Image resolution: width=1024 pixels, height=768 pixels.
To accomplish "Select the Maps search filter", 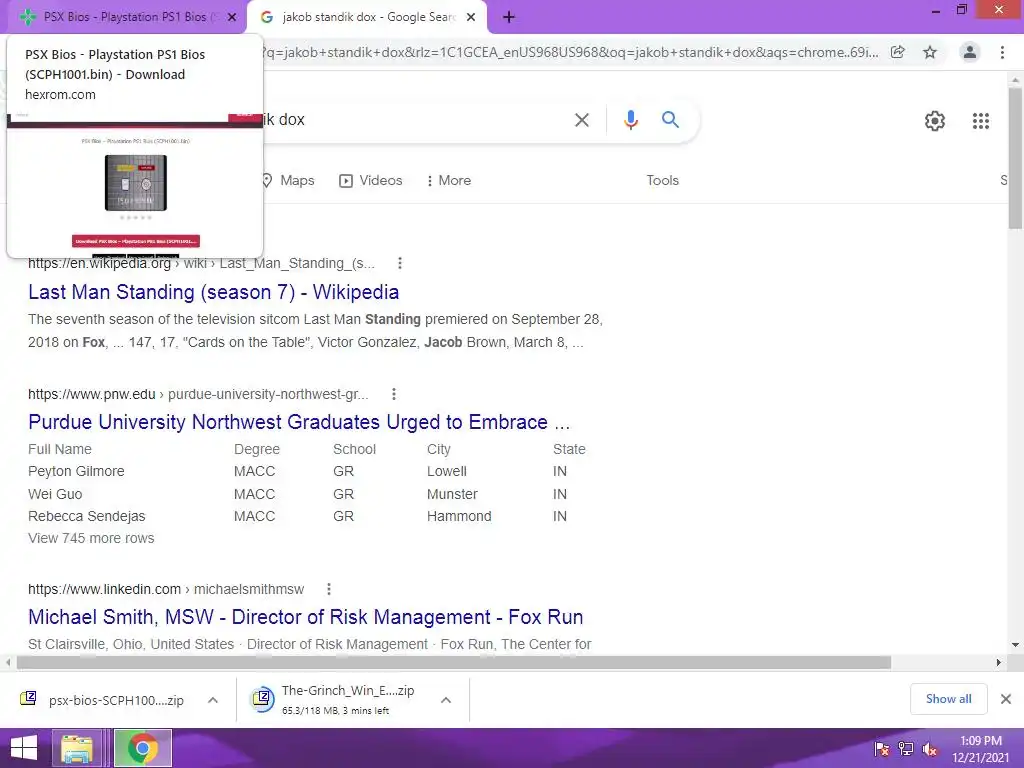I will [287, 180].
